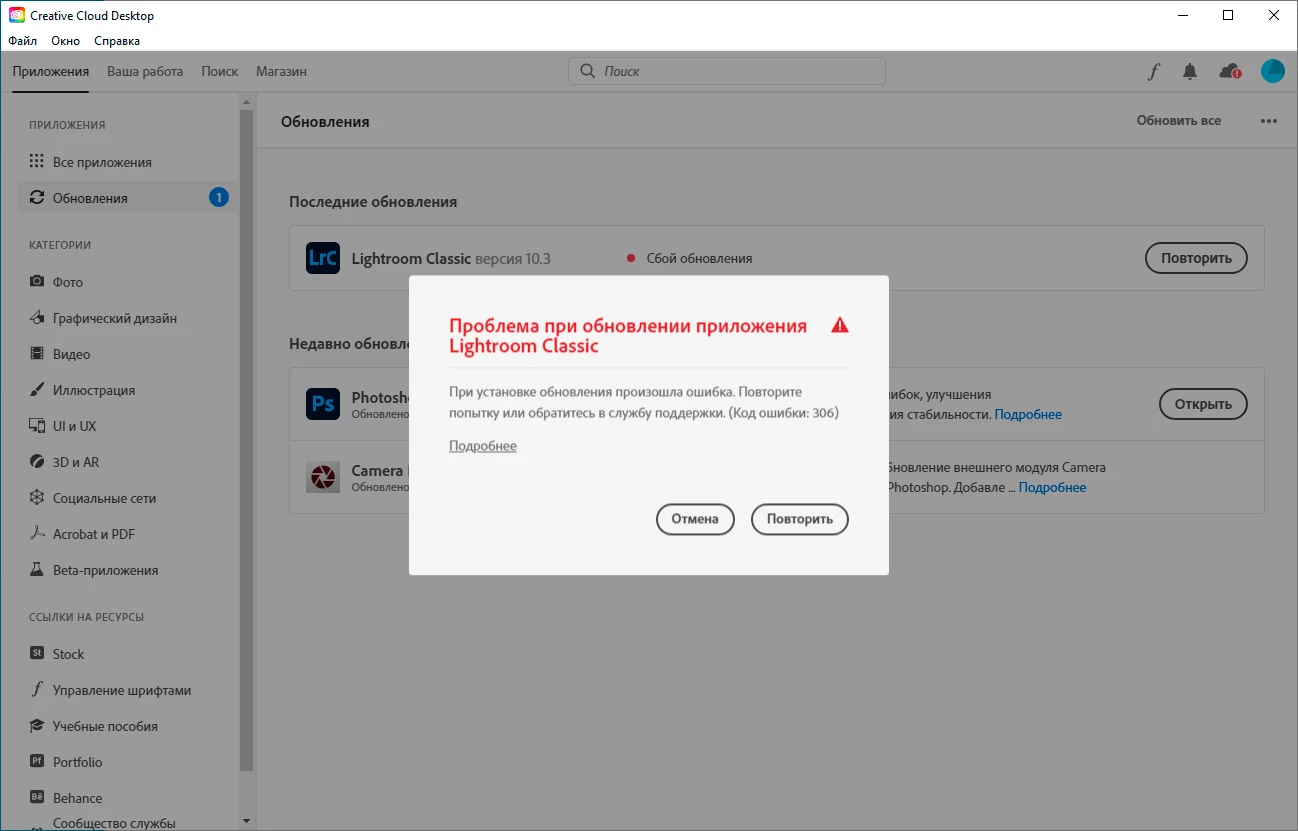Click the font management f icon
Image resolution: width=1298 pixels, height=831 pixels.
click(37, 690)
